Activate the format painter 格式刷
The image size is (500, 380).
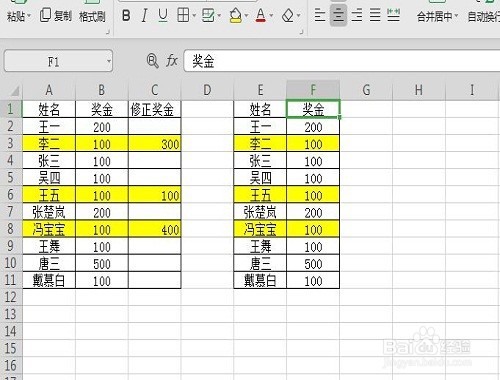pyautogui.click(x=92, y=16)
